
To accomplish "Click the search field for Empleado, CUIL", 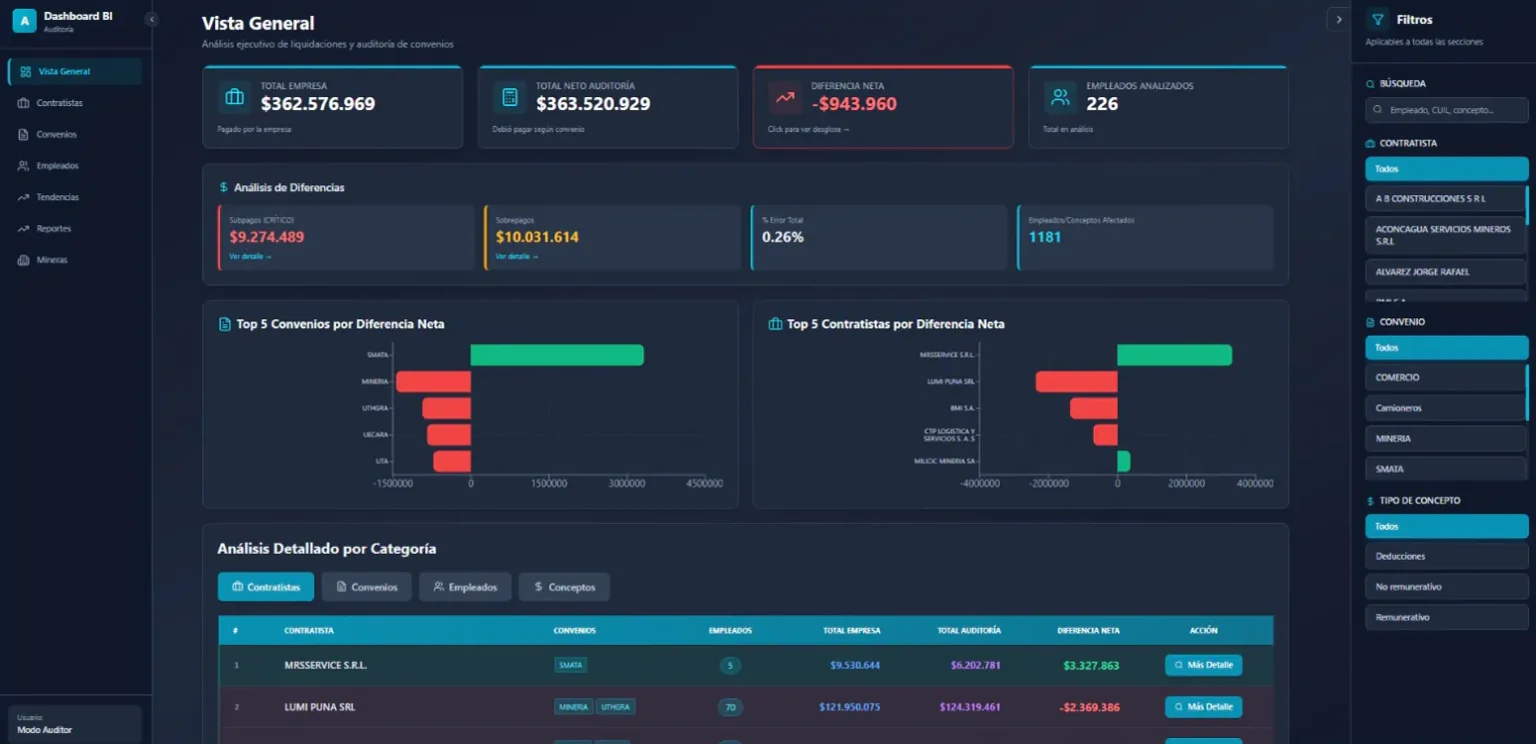I will [x=1446, y=110].
